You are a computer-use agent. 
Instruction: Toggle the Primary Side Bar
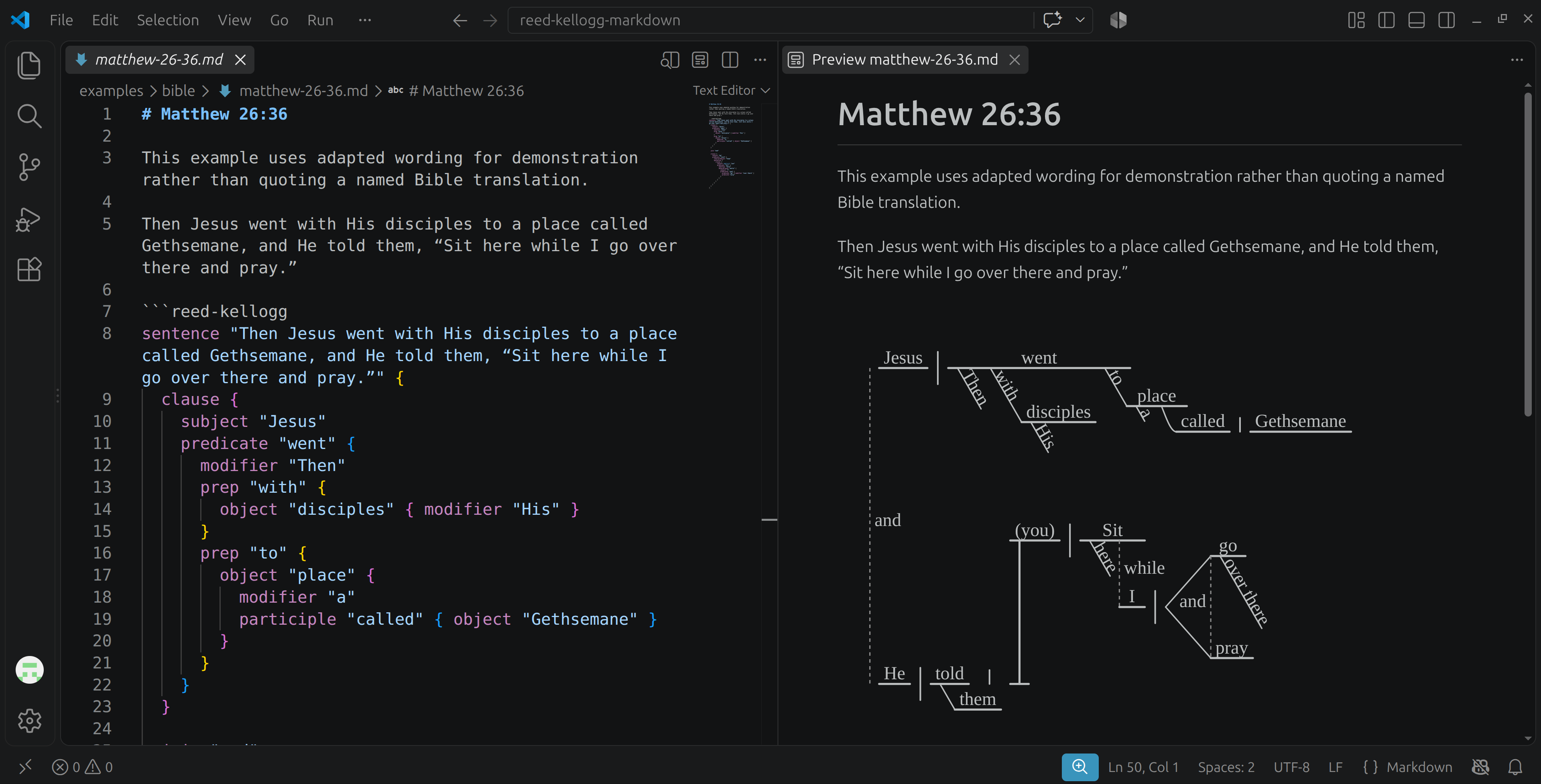(x=1386, y=20)
